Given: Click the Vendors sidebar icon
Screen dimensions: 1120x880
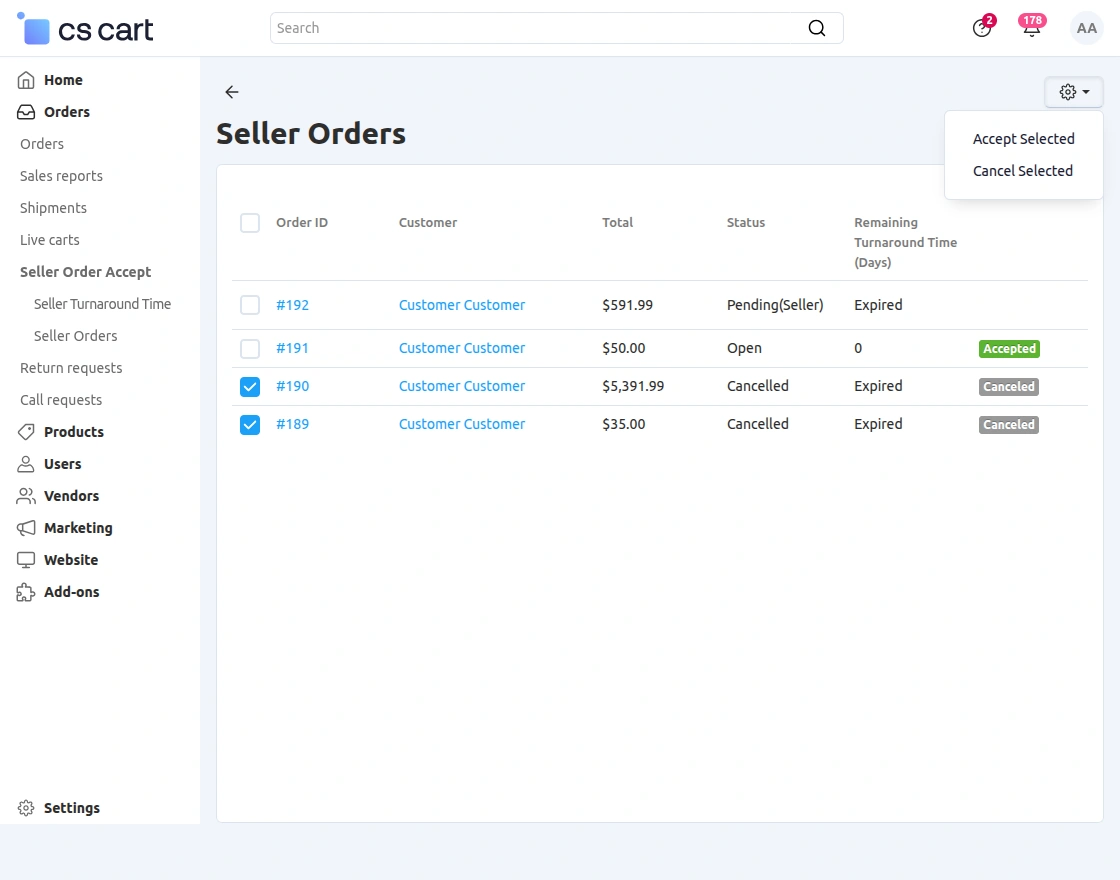Looking at the screenshot, I should coord(26,496).
